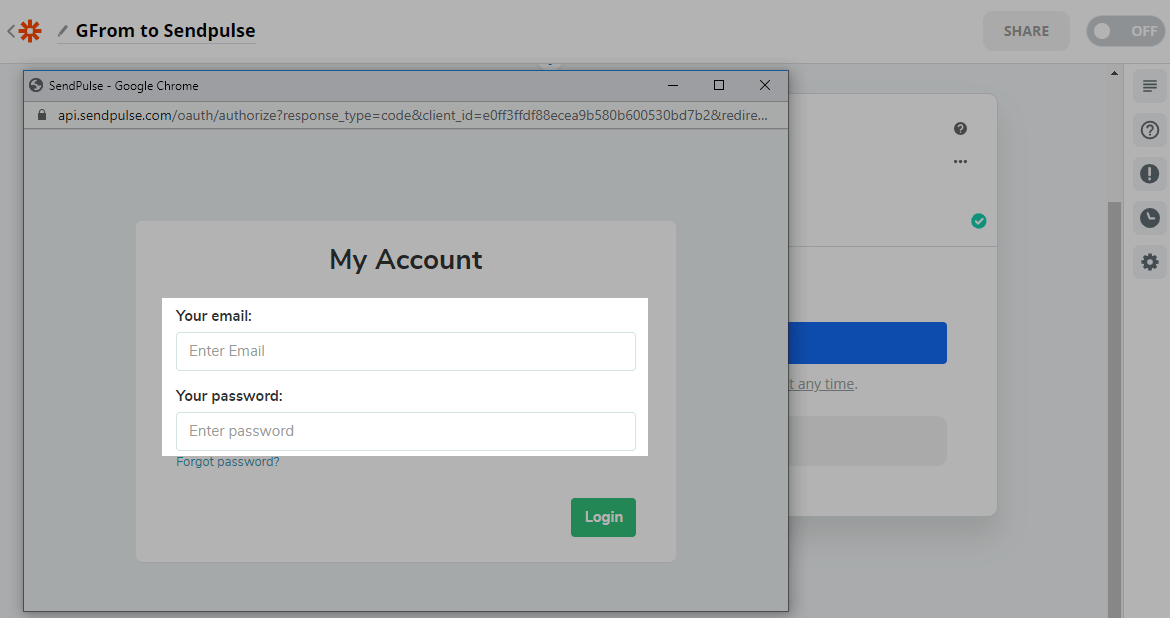
Task: Click the step help question mark icon
Action: [960, 129]
